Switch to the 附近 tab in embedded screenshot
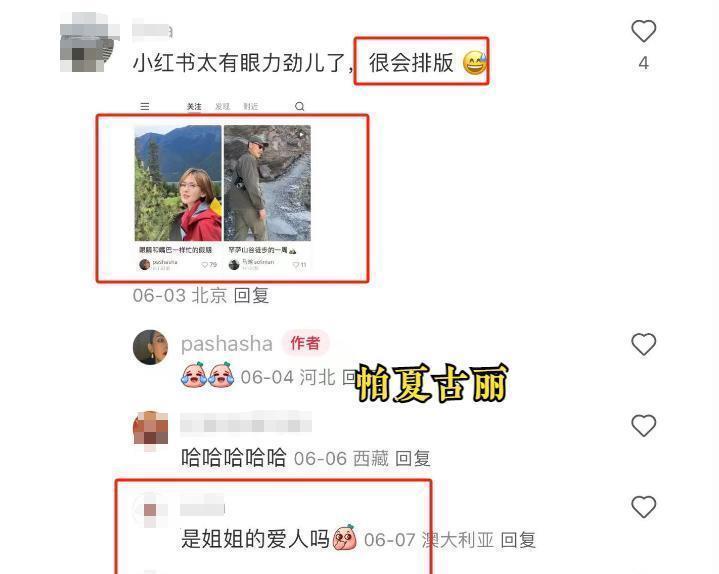 [250, 106]
